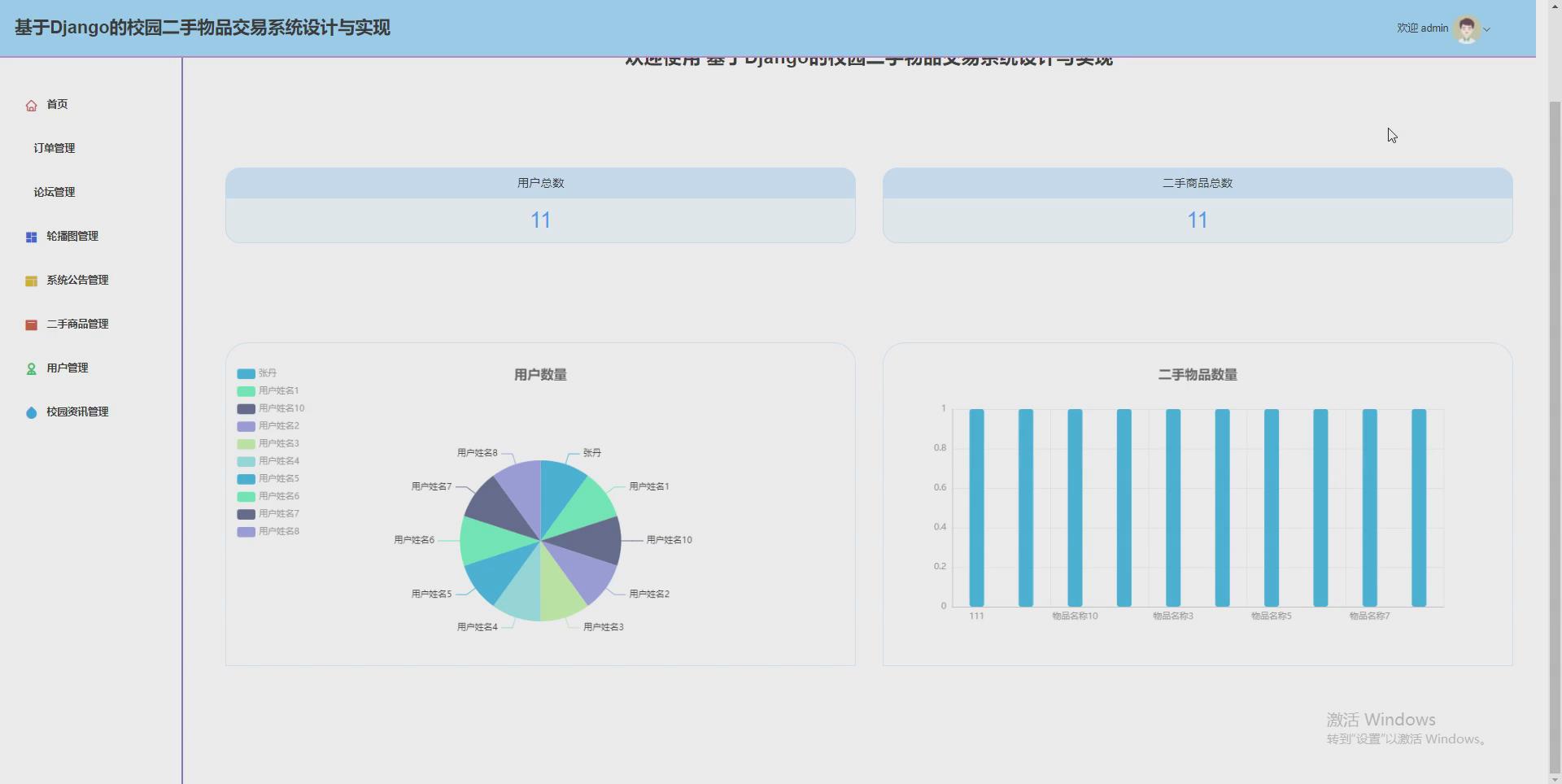This screenshot has height=784, width=1562.
Task: Toggle the 张丹 legend entry
Action: coord(257,373)
